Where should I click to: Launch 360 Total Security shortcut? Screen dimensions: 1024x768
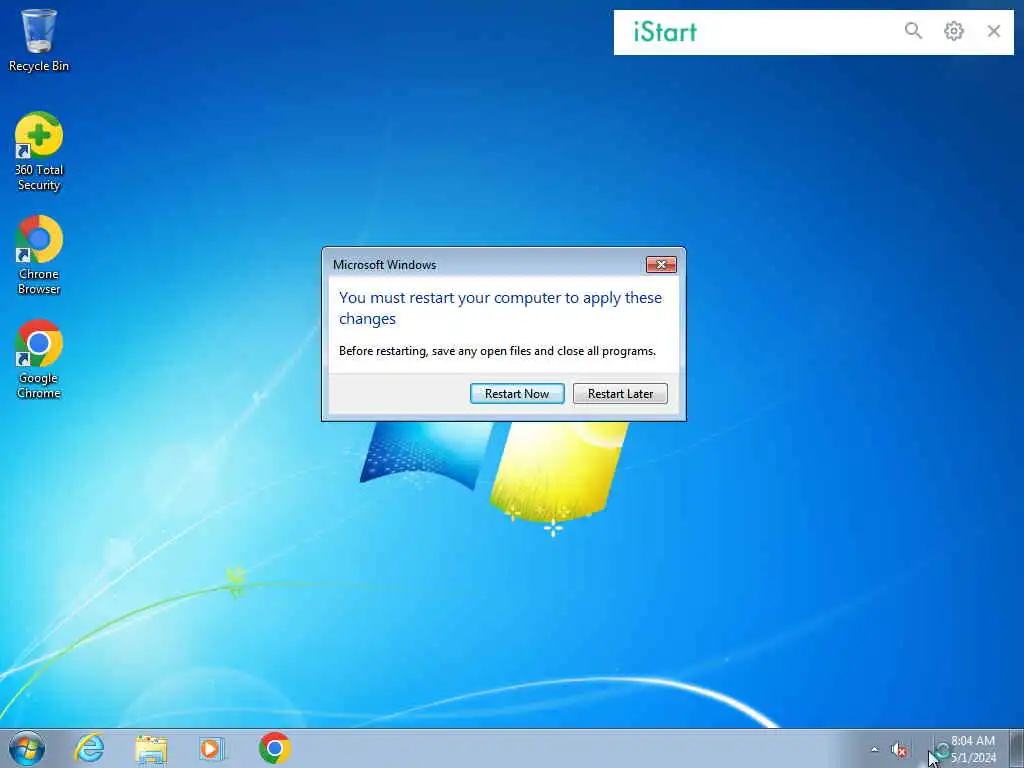click(x=39, y=152)
